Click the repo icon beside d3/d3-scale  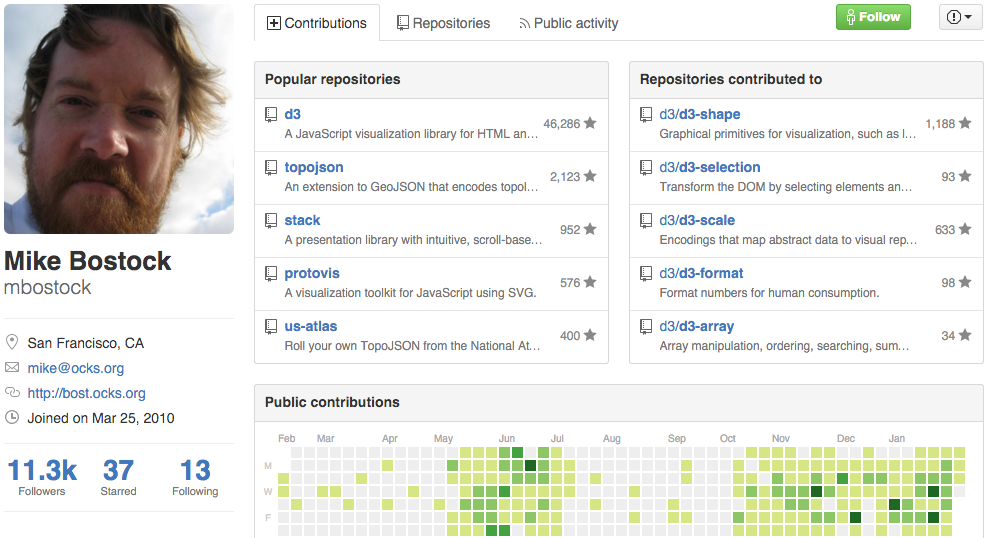646,220
